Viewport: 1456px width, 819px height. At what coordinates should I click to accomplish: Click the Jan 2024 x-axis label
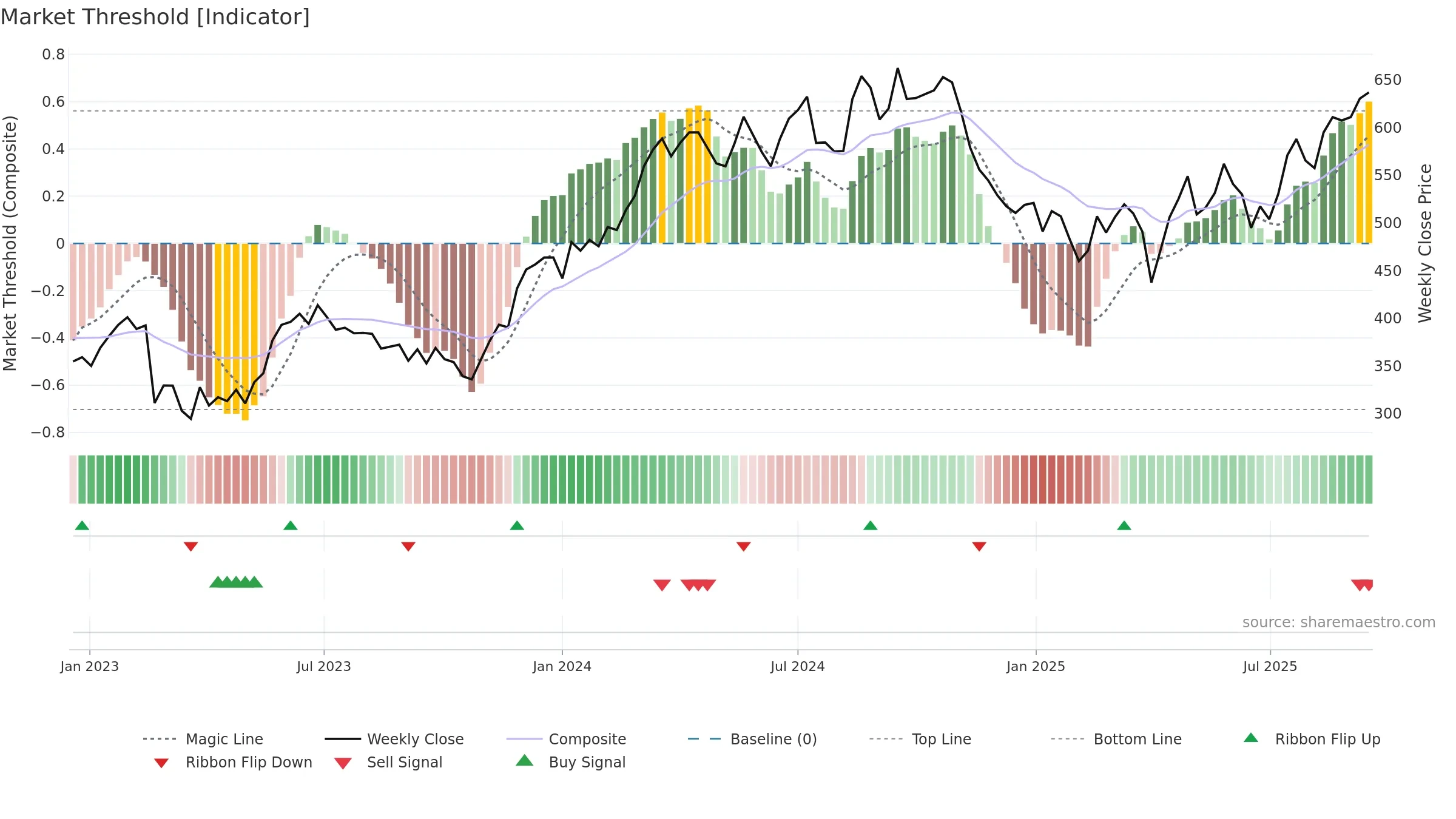click(562, 666)
